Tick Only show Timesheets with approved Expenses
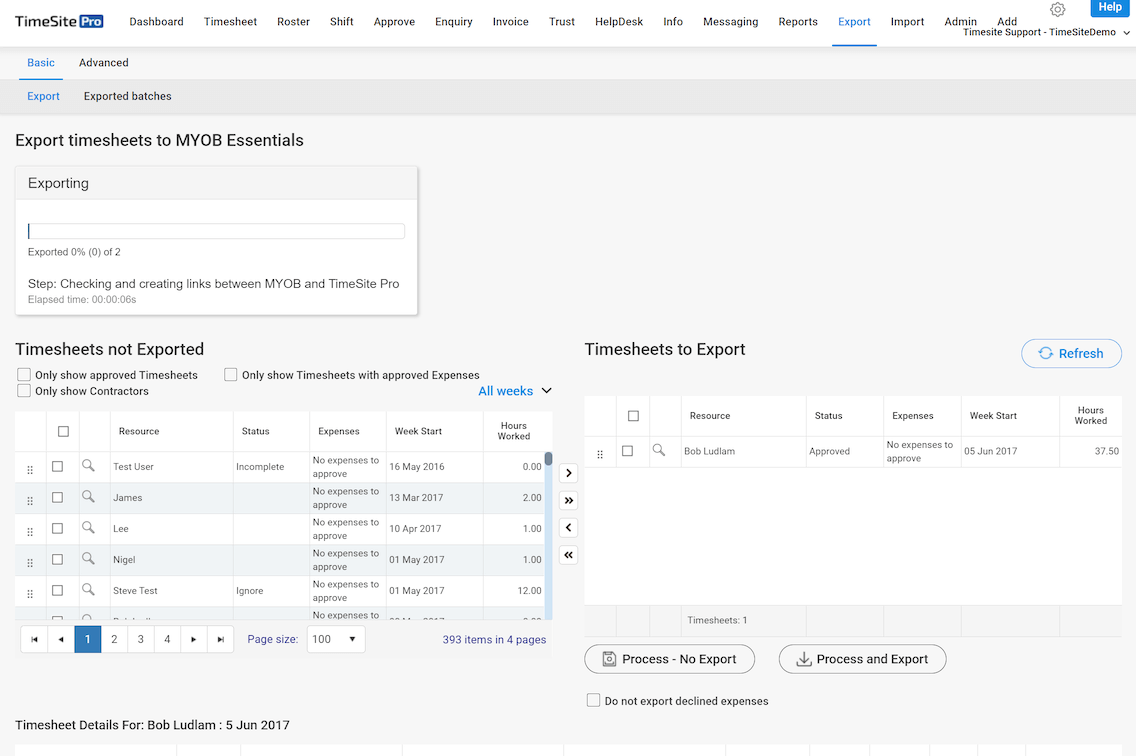The height and width of the screenshot is (756, 1136). (230, 375)
